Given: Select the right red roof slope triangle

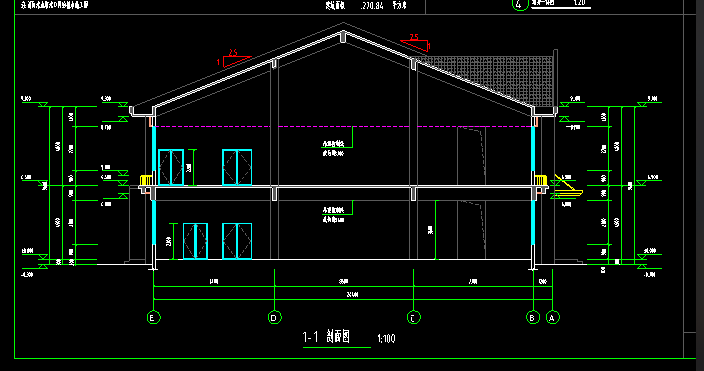Looking at the screenshot, I should (x=416, y=43).
